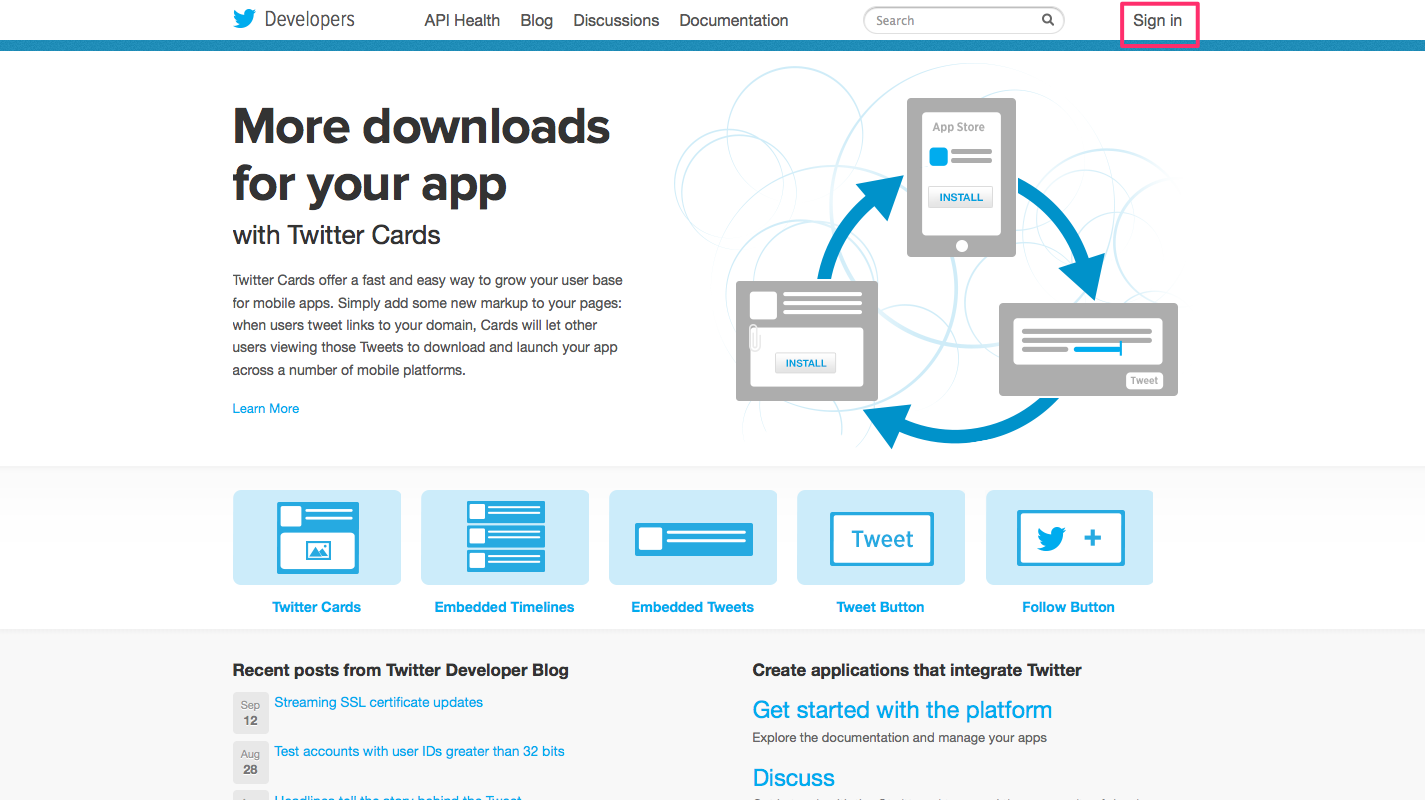Image resolution: width=1425 pixels, height=800 pixels.
Task: Open the Embedded Timelines text link
Action: click(505, 607)
